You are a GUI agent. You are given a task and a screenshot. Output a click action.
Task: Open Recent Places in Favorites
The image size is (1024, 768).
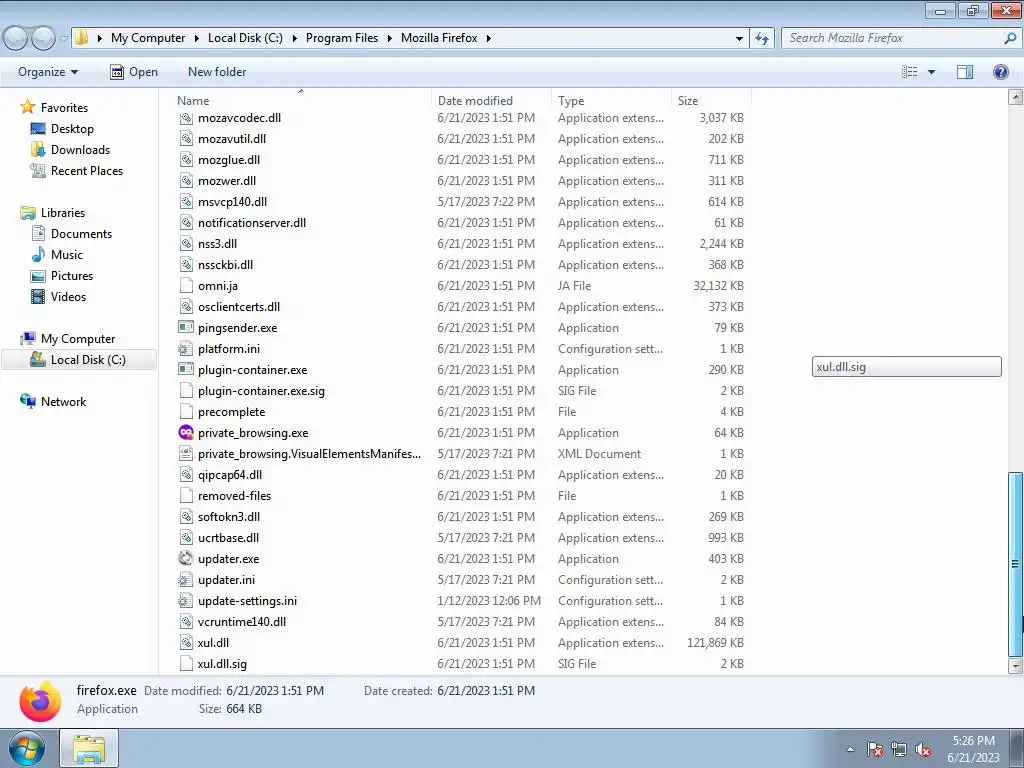(87, 170)
